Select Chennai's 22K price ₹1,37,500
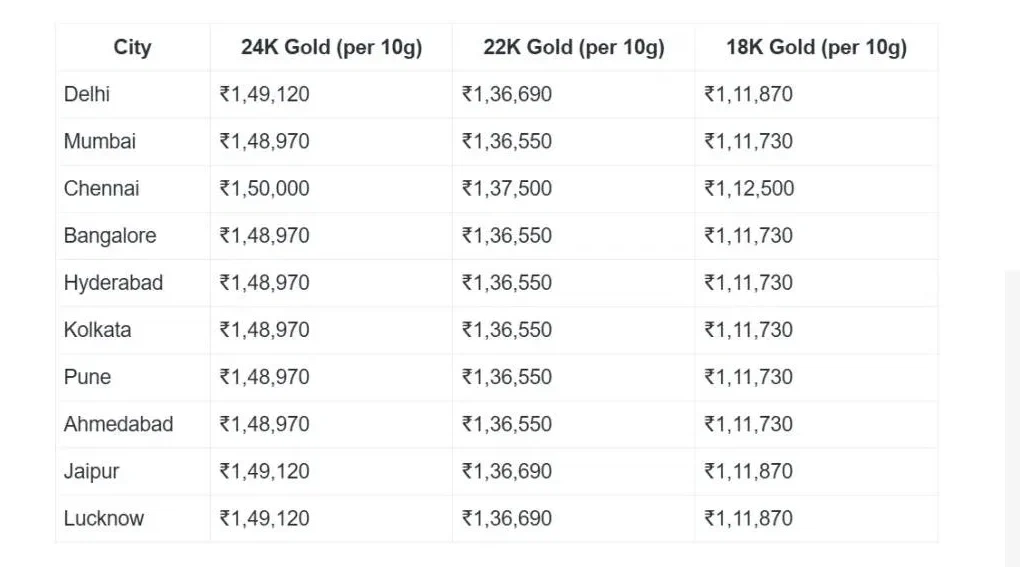The height and width of the screenshot is (567, 1020). pos(507,189)
